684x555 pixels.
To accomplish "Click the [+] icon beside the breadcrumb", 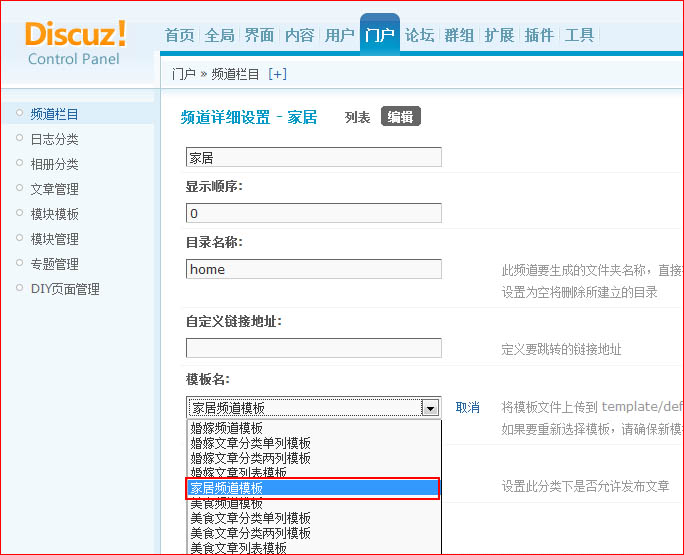I will pos(277,74).
